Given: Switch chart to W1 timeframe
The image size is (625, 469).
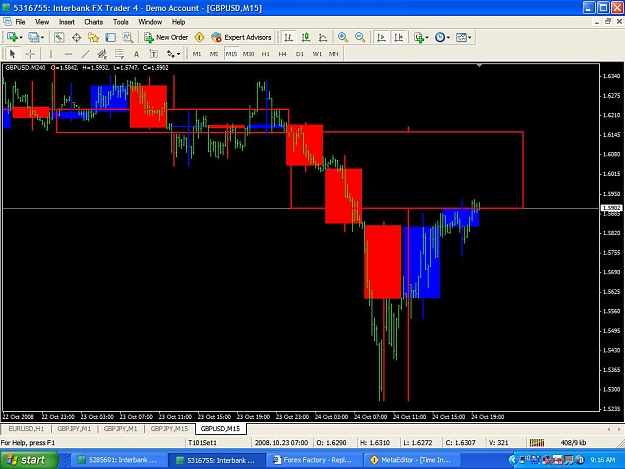Looking at the screenshot, I should (317, 54).
